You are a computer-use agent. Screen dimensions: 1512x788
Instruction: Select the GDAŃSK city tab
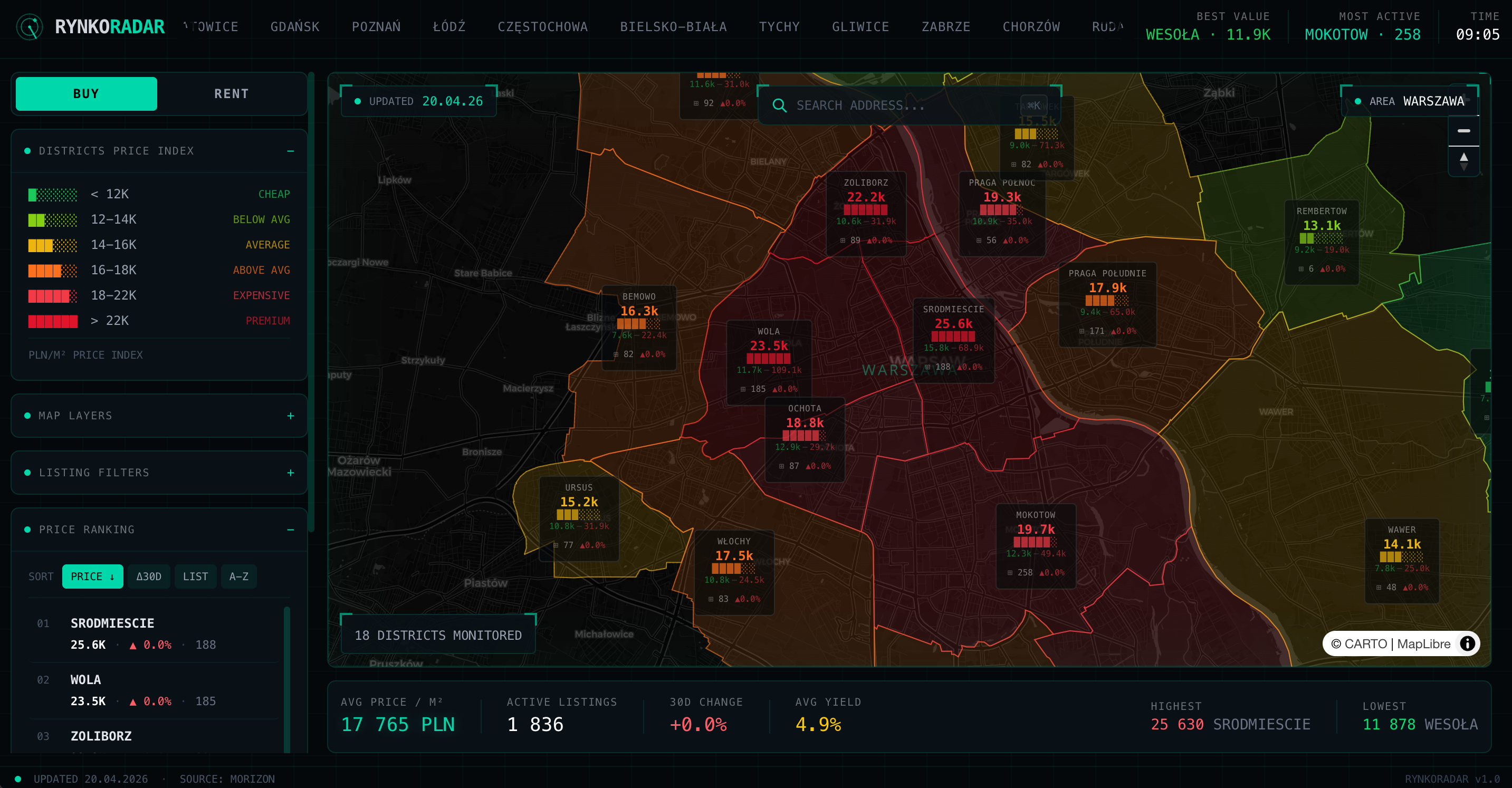pos(295,27)
